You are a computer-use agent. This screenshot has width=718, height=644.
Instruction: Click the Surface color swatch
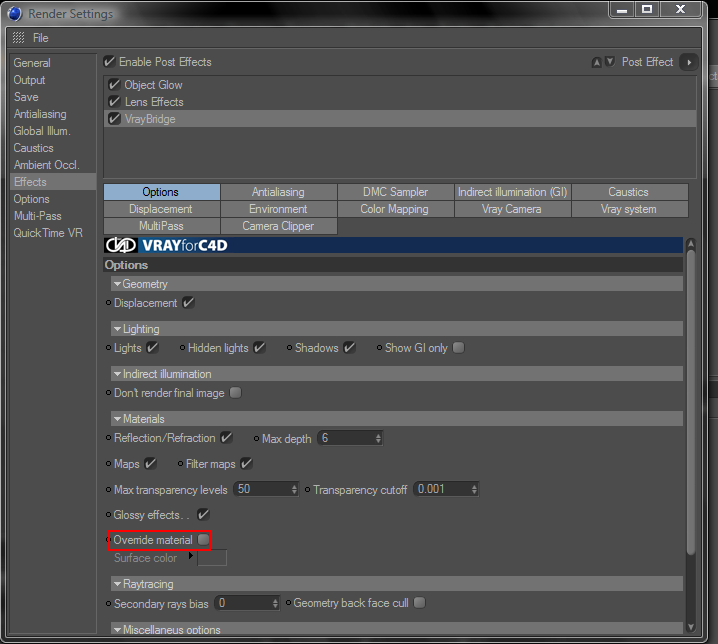(212, 557)
